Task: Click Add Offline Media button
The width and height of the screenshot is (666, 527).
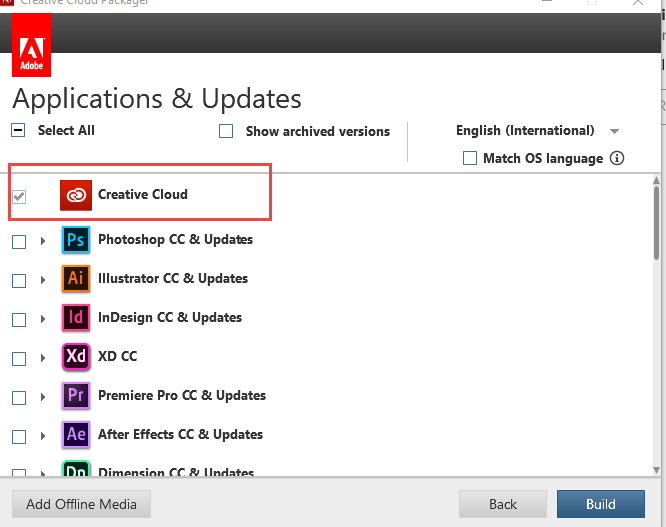Action: (81, 504)
